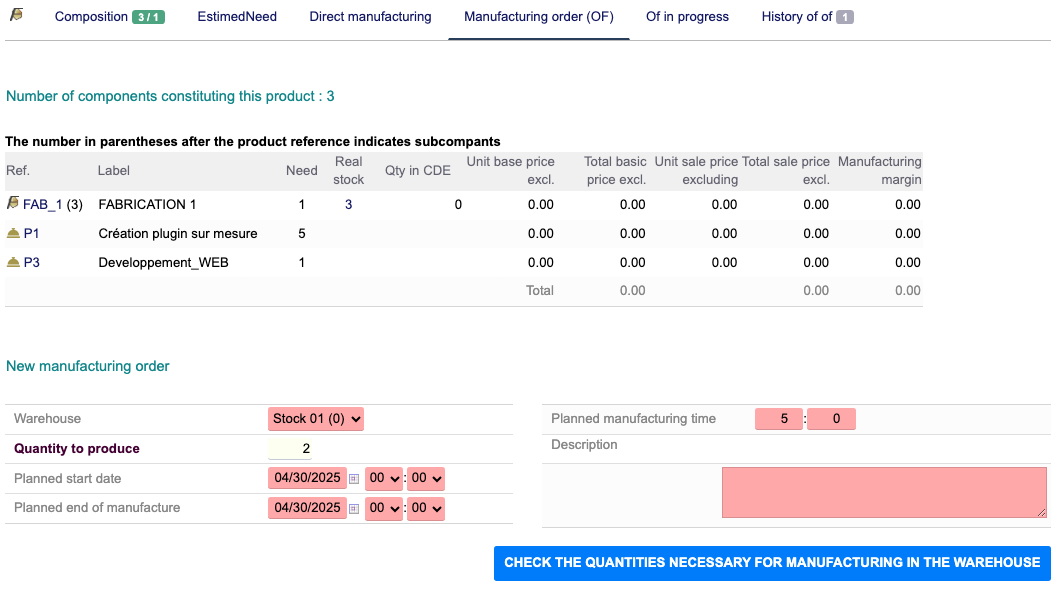The height and width of the screenshot is (589, 1061).
Task: Click inside the Description text area
Action: click(x=884, y=492)
